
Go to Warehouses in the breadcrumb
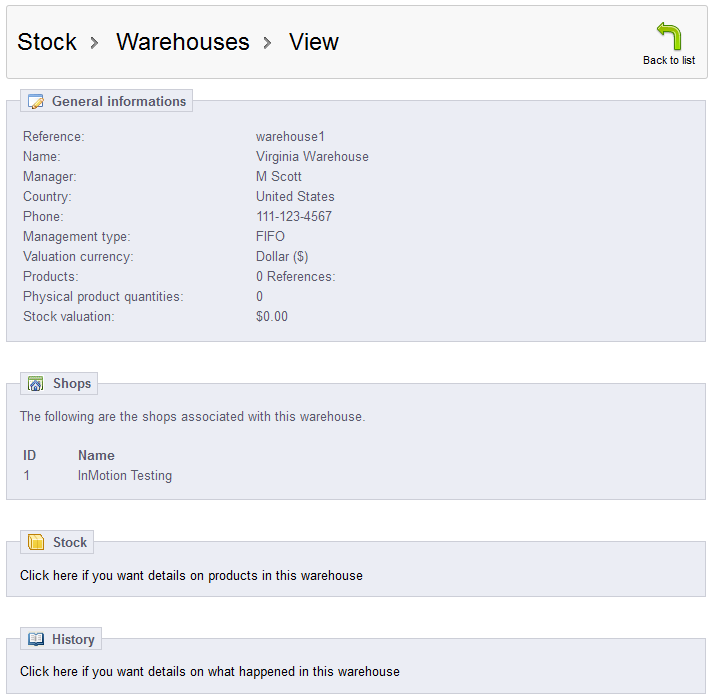[x=183, y=42]
